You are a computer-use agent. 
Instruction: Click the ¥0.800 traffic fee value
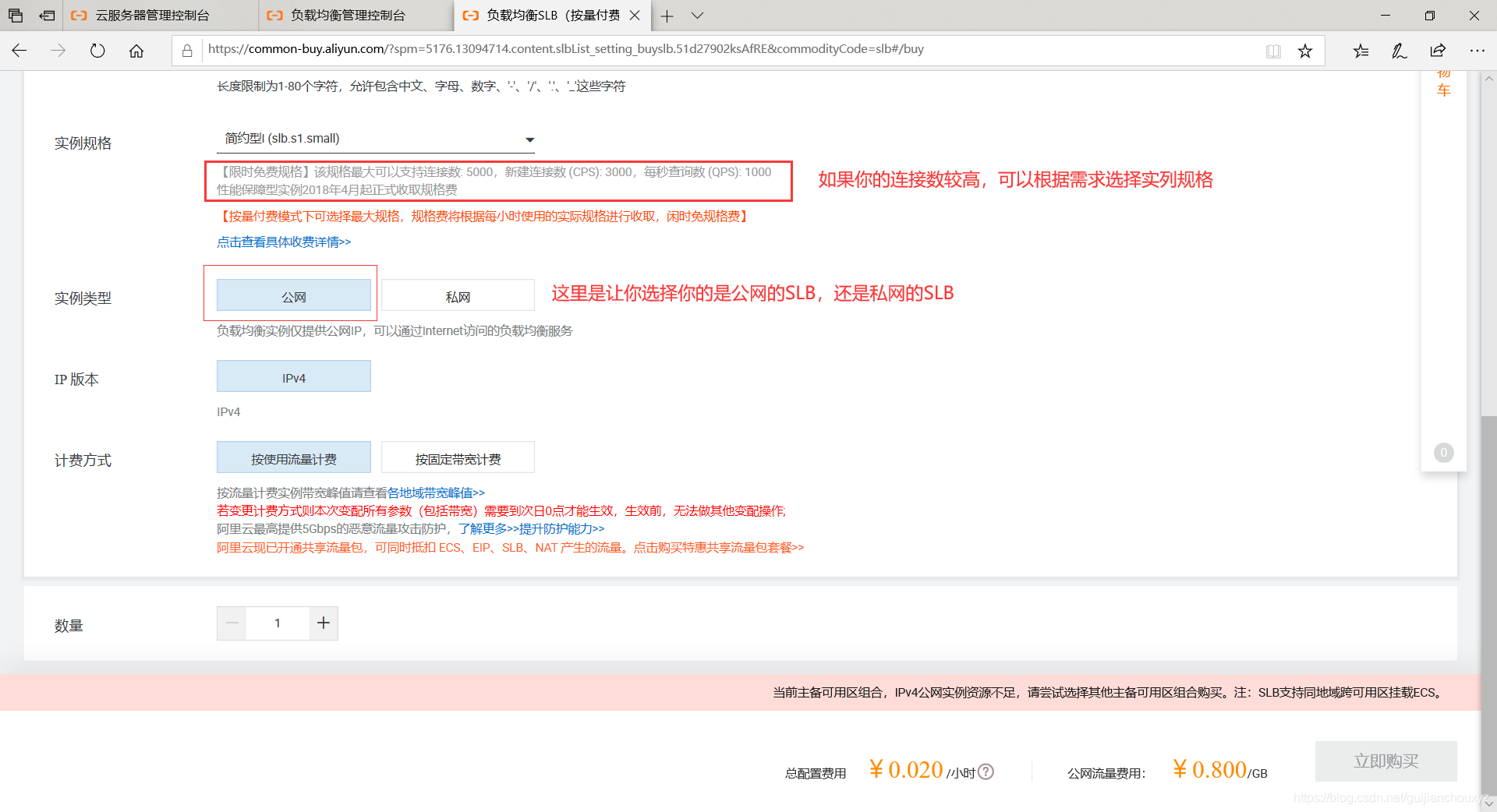[1209, 770]
